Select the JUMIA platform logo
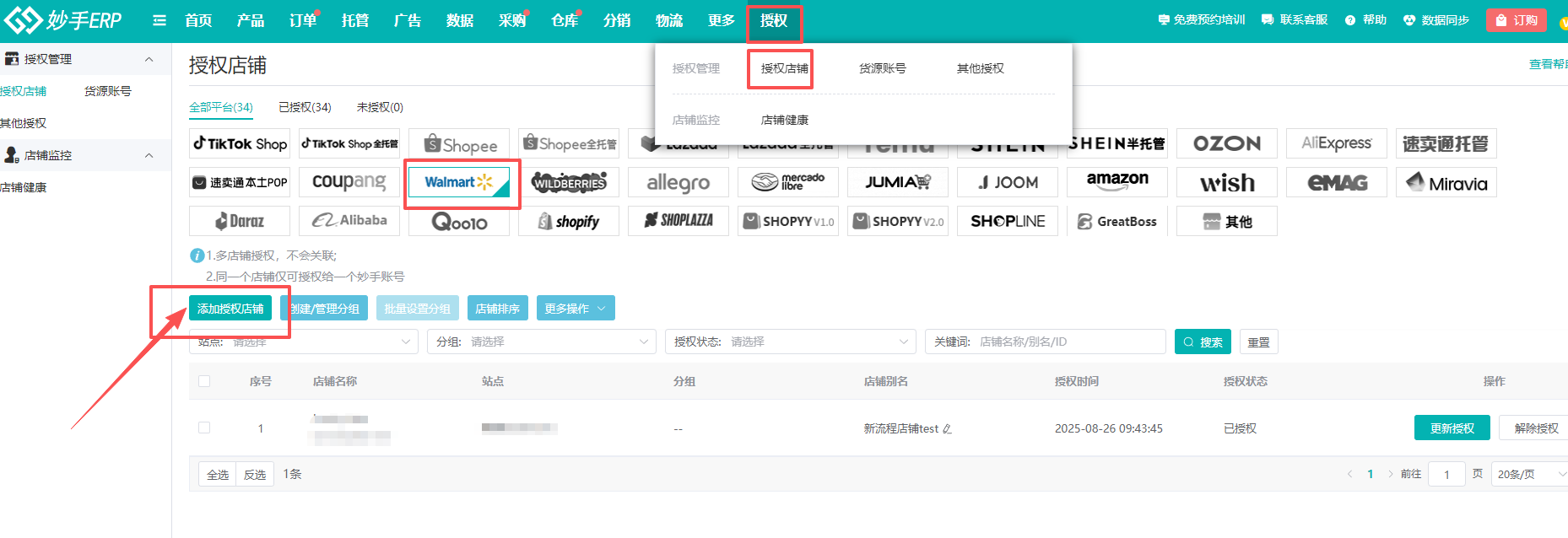Screen dimensions: 1568x538 click(x=898, y=182)
